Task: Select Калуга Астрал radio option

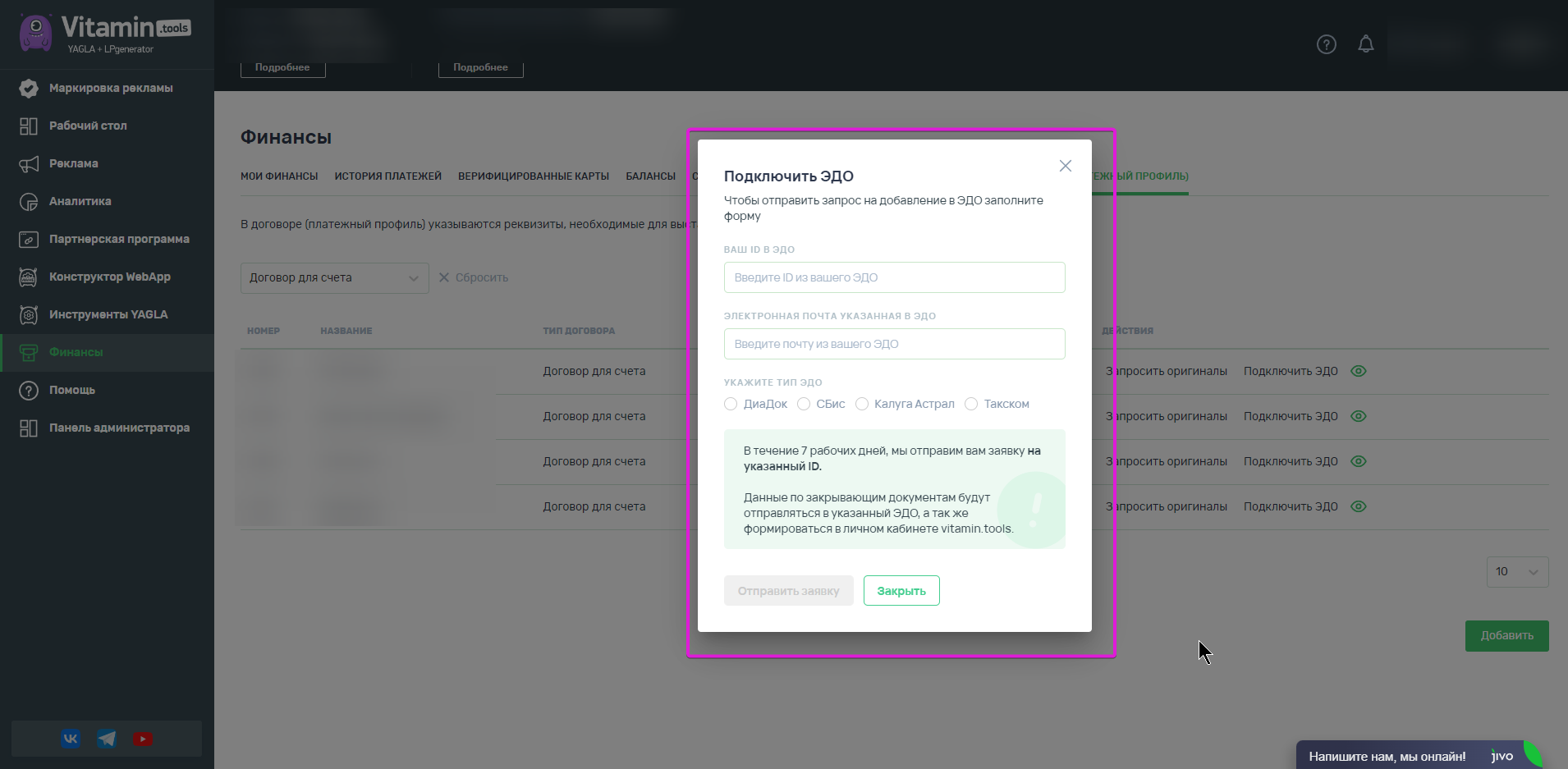Action: click(x=862, y=404)
